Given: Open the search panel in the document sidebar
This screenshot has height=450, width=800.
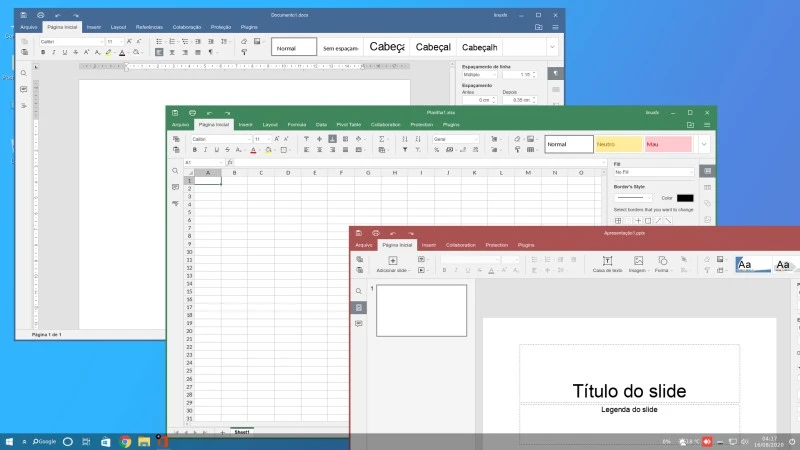Looking at the screenshot, I should point(23,73).
